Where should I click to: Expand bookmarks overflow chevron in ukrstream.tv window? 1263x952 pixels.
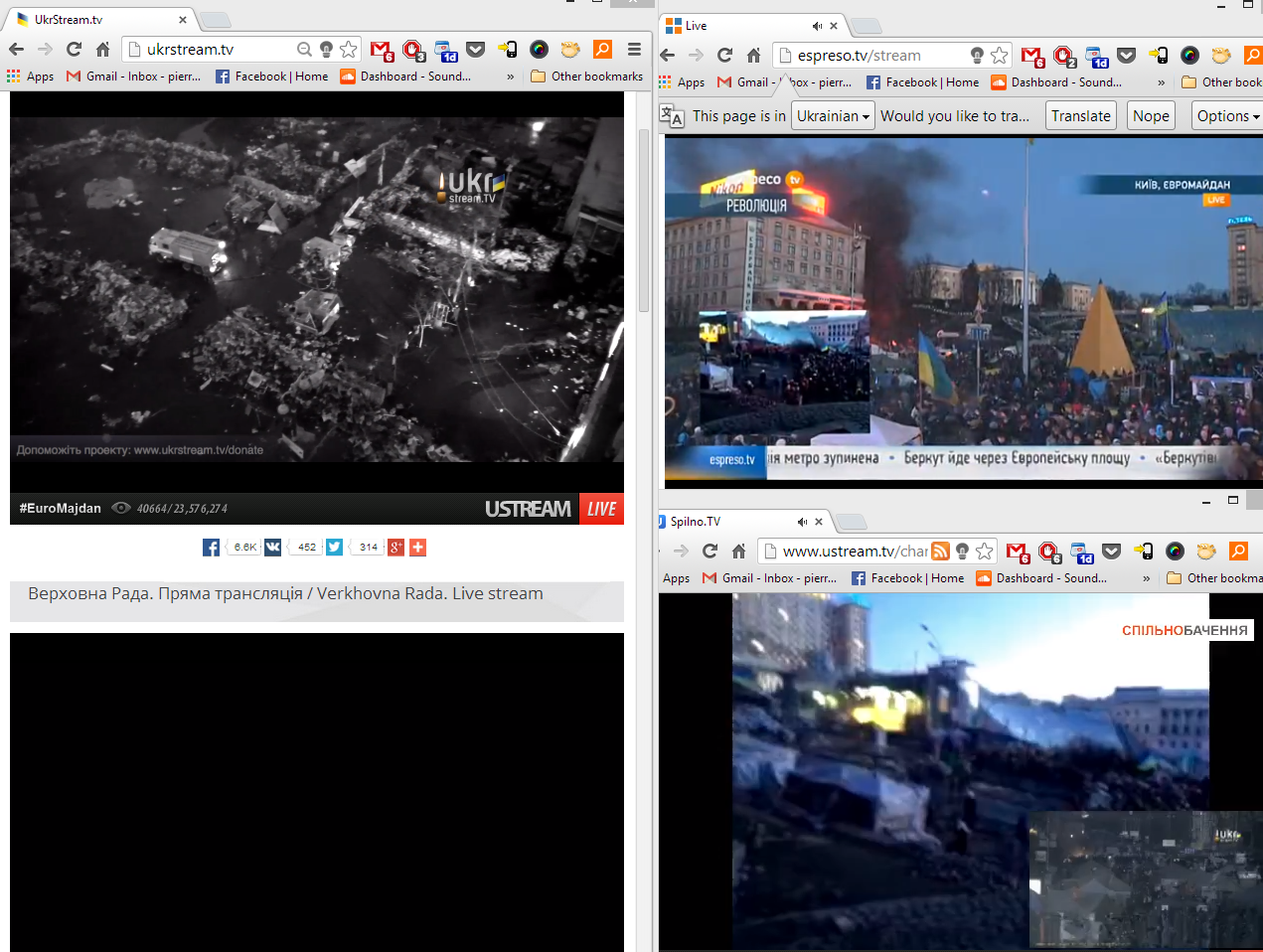point(511,77)
